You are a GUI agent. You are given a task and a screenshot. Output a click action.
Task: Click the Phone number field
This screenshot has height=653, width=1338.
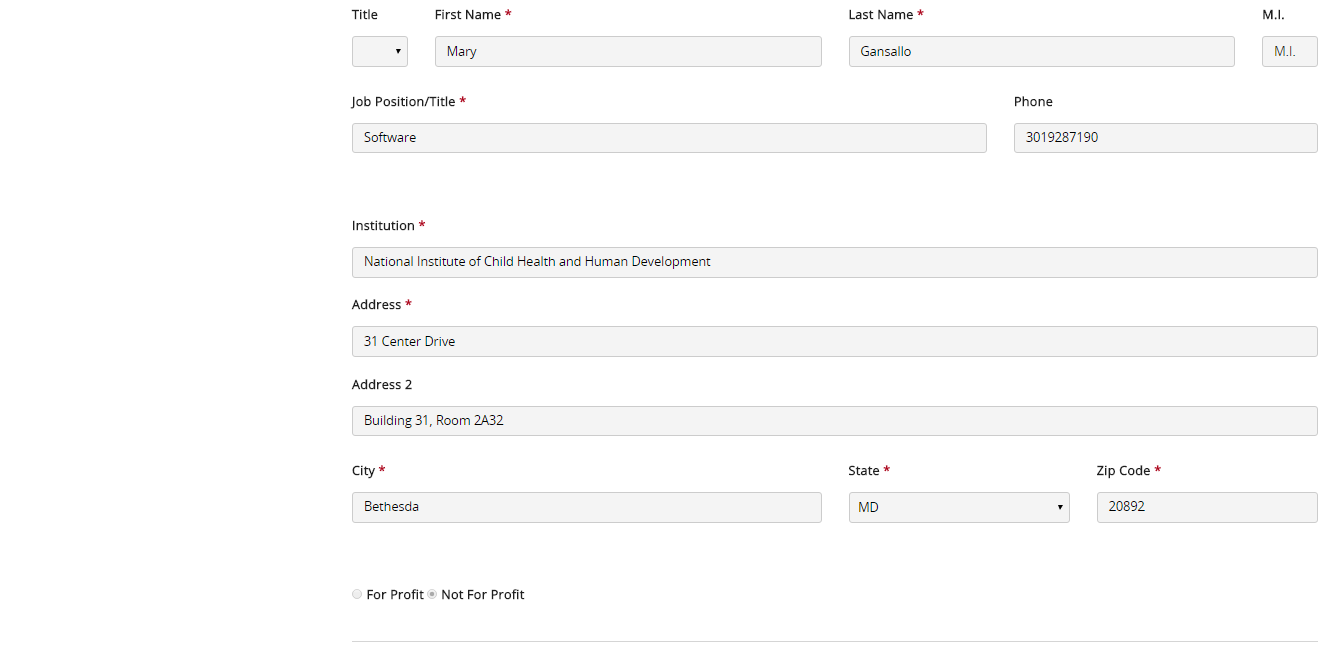(x=1165, y=138)
